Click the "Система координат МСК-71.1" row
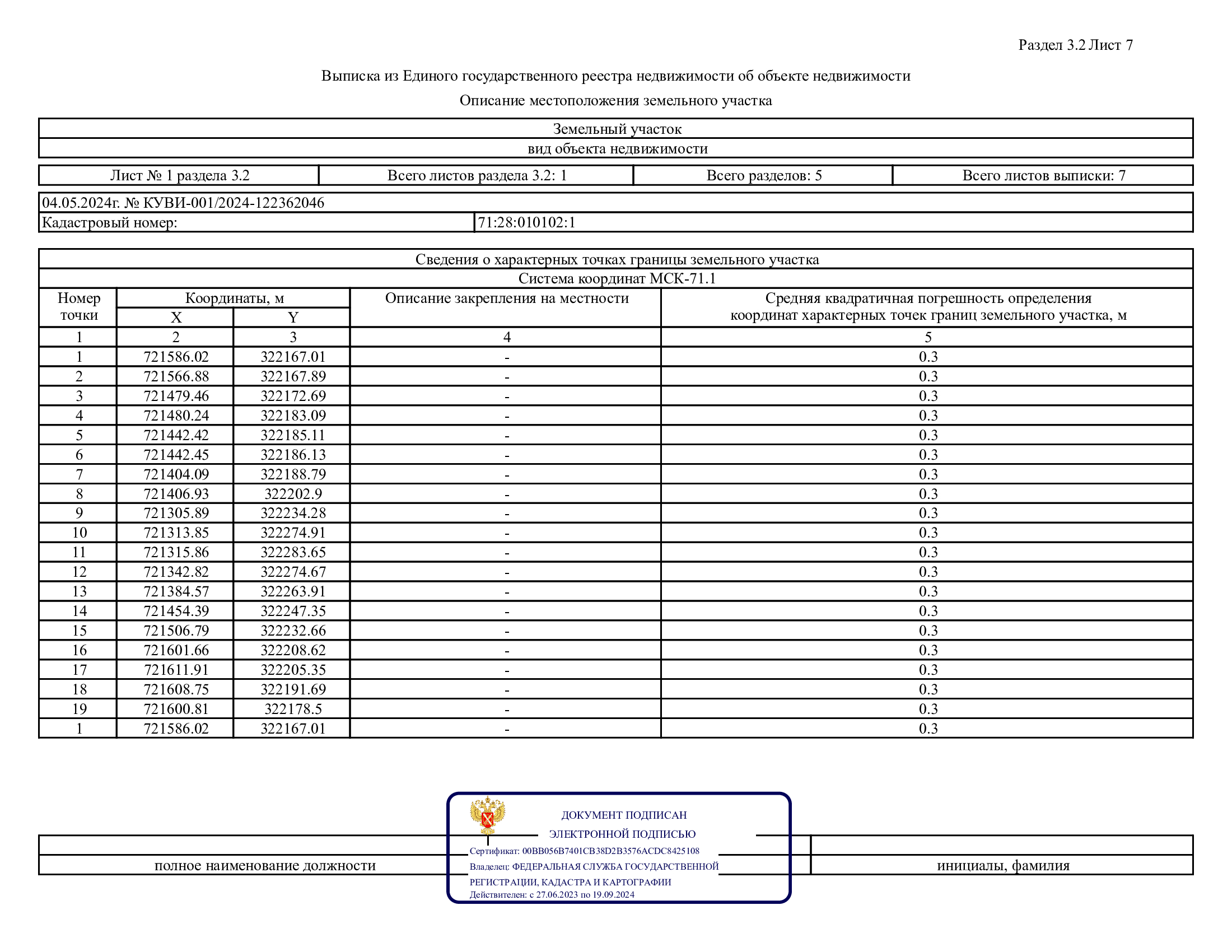The height and width of the screenshot is (952, 1232). click(x=617, y=279)
